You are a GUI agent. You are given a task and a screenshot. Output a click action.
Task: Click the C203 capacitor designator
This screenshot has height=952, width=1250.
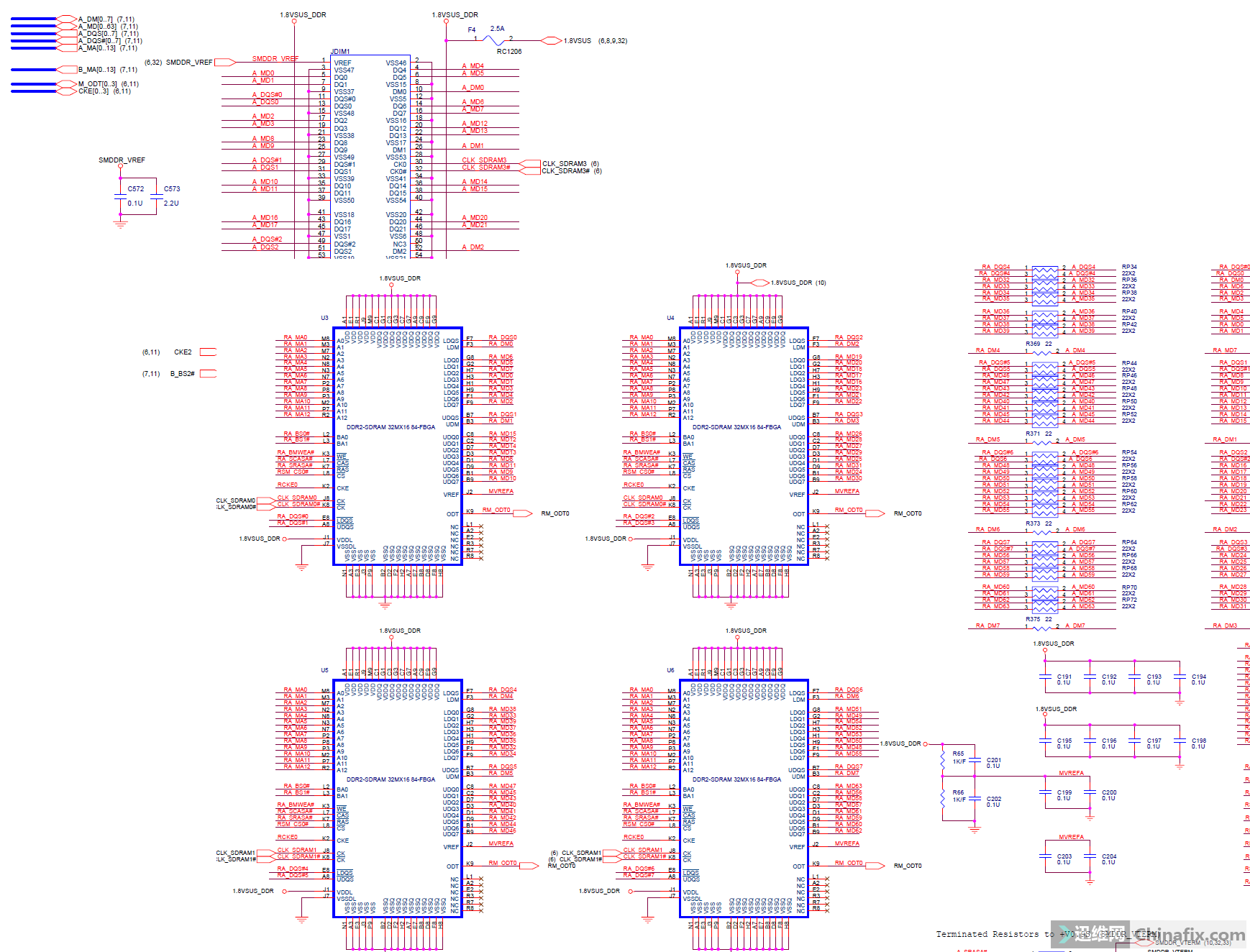pyautogui.click(x=1064, y=856)
